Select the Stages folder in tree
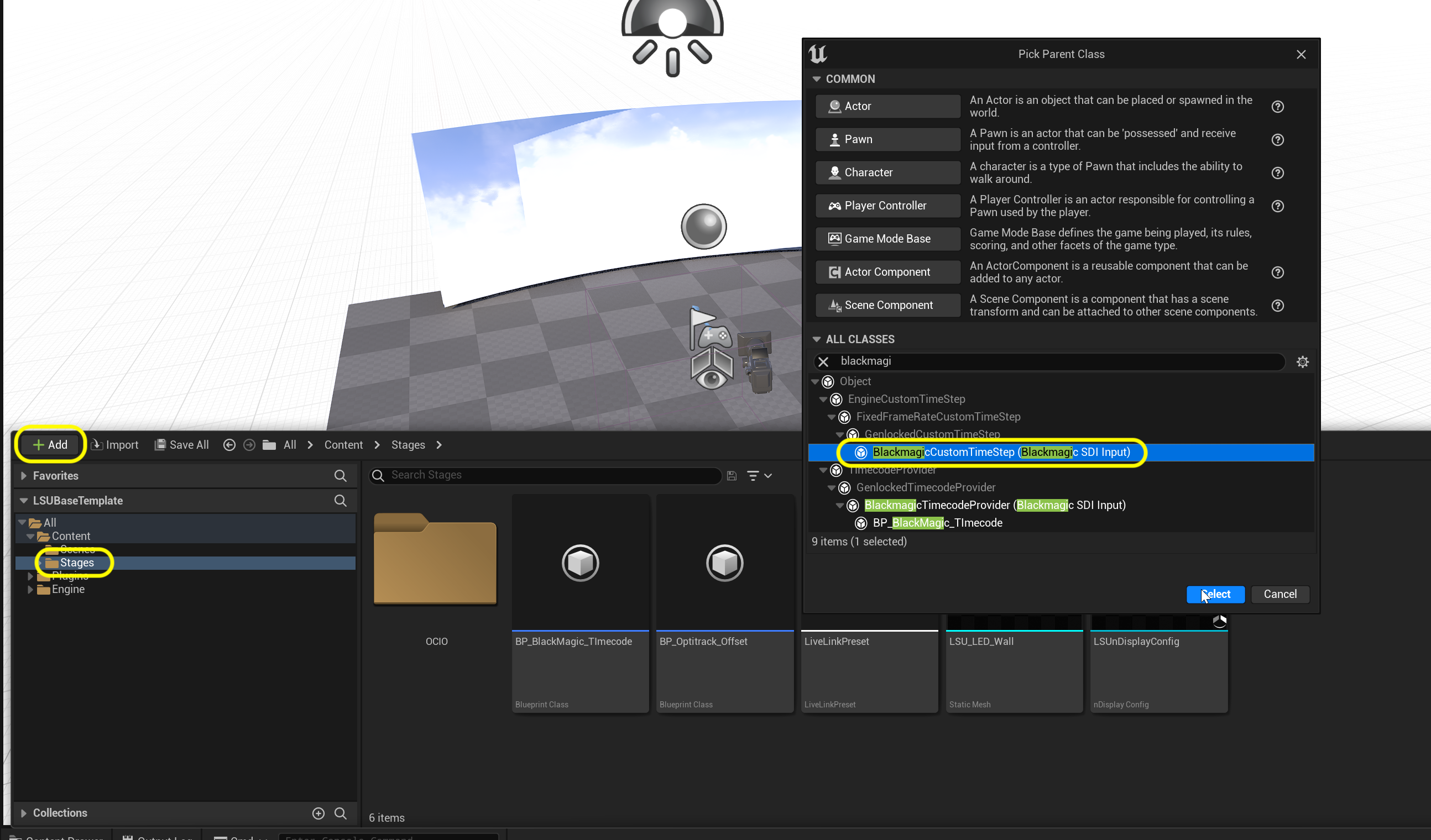Viewport: 1431px width, 840px height. pos(77,563)
